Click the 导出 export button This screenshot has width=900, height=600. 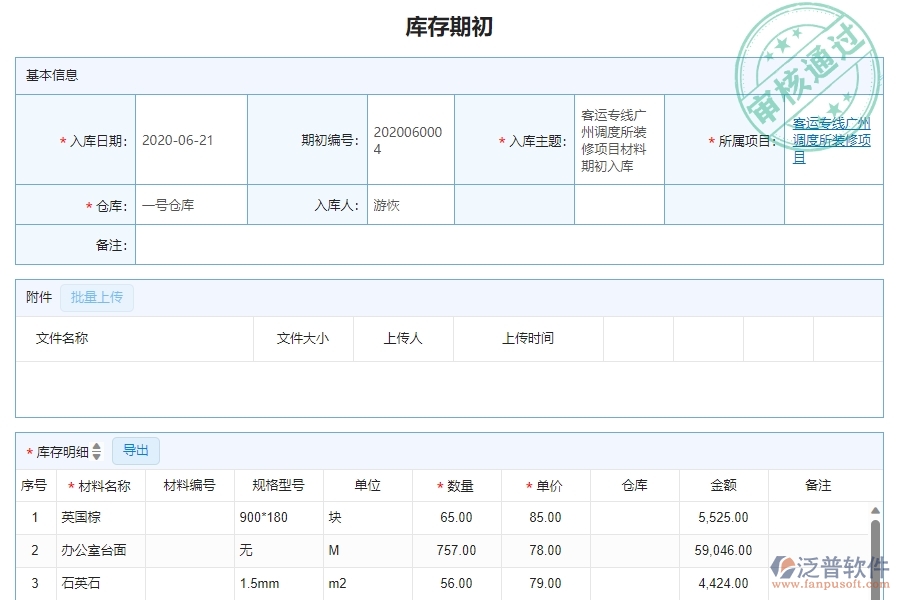[136, 450]
